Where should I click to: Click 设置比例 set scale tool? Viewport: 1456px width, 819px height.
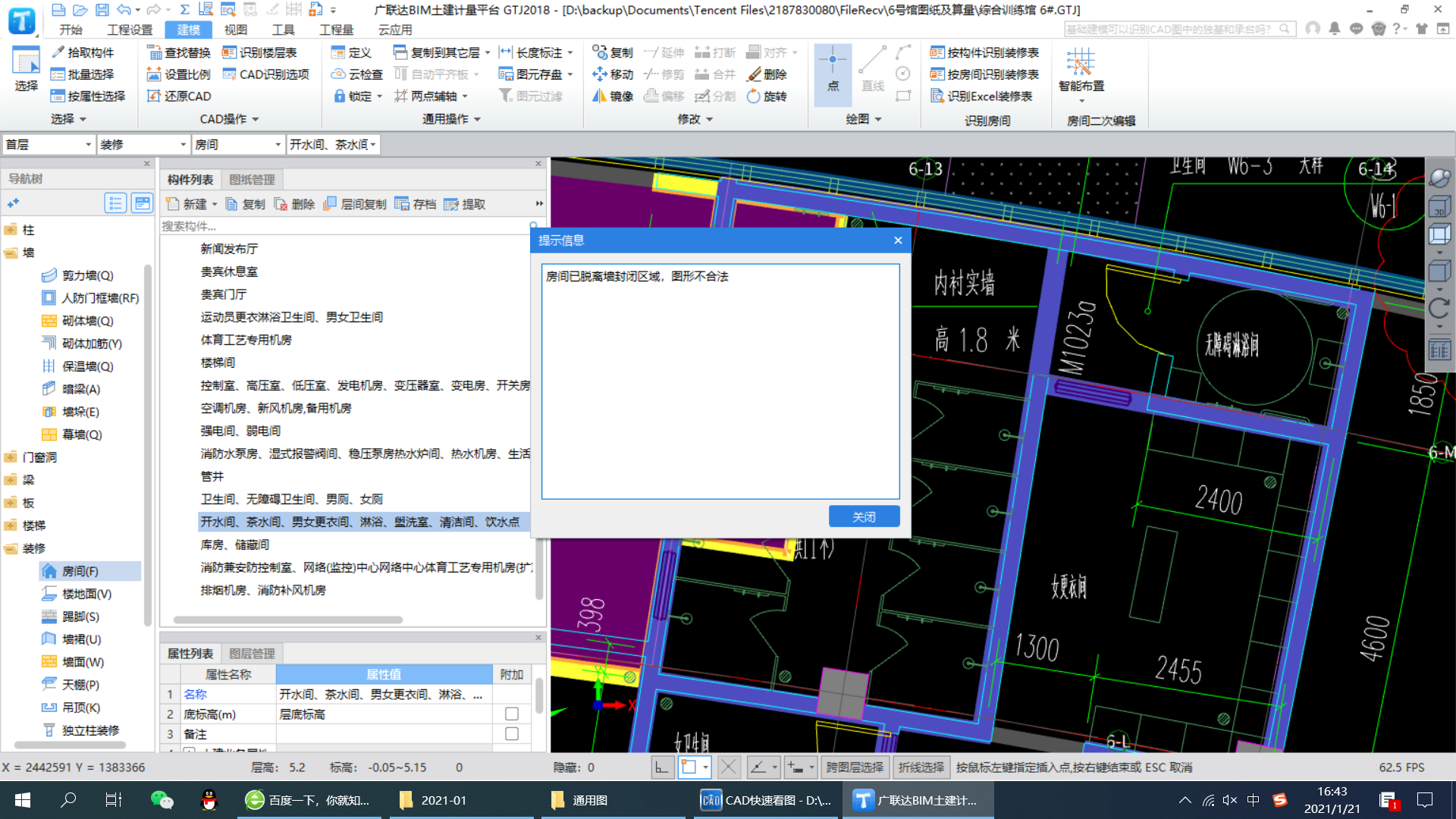click(x=178, y=74)
